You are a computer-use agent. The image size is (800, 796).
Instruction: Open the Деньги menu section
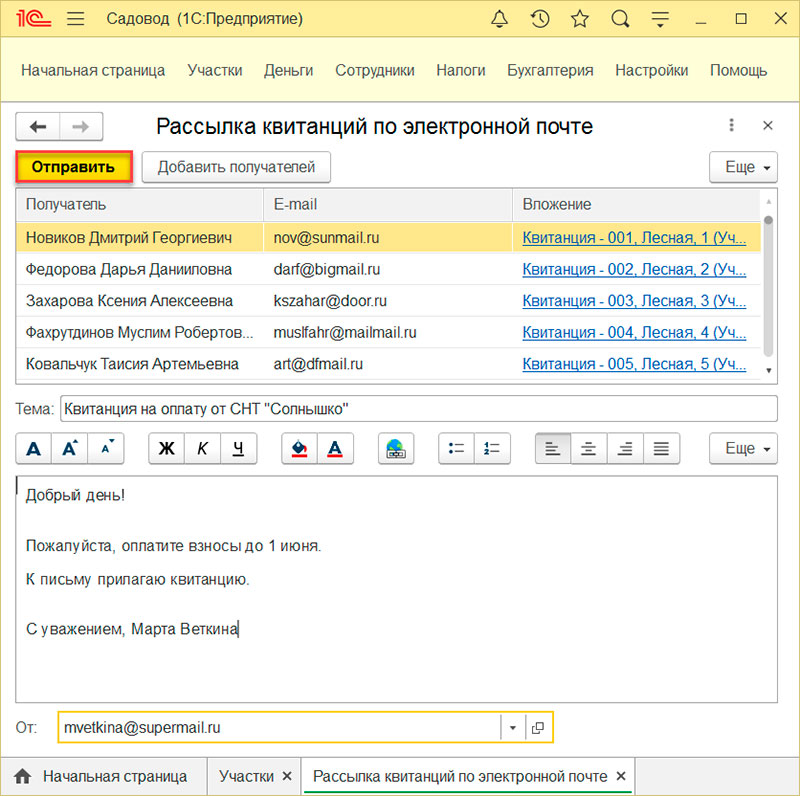[x=288, y=70]
